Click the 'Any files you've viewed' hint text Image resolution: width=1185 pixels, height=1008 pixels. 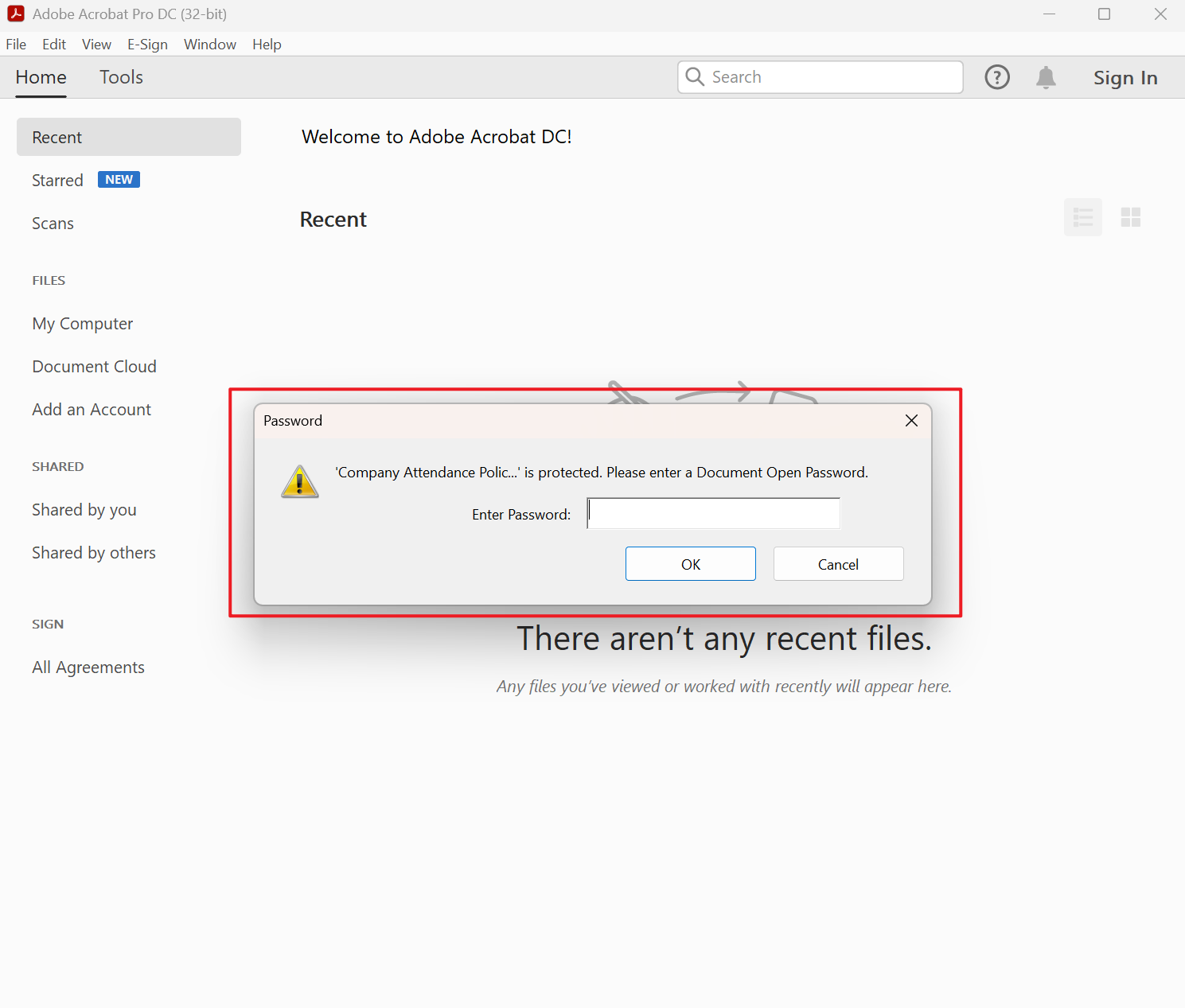pyautogui.click(x=724, y=687)
